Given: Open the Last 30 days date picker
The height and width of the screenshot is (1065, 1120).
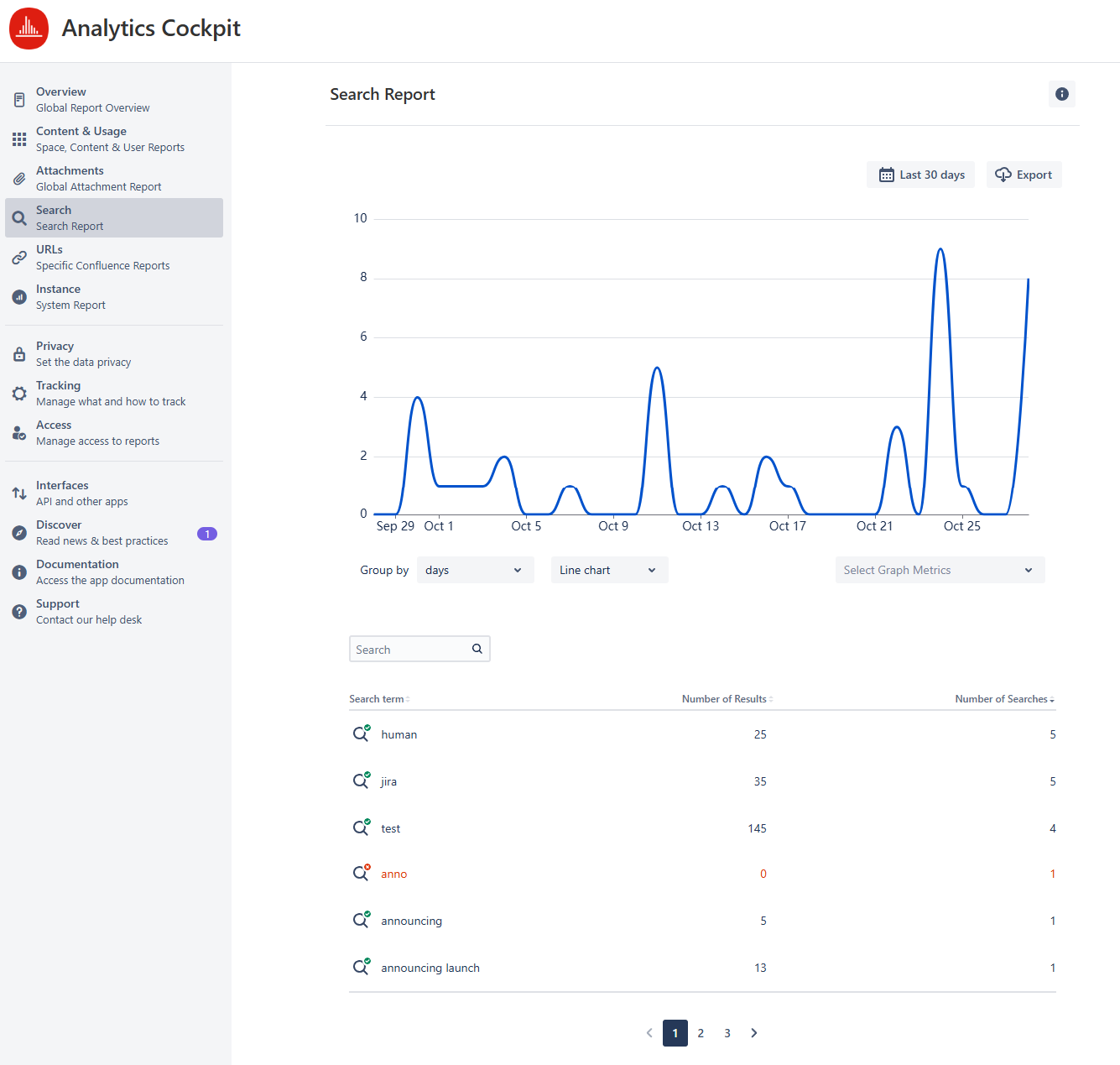Looking at the screenshot, I should coord(920,175).
